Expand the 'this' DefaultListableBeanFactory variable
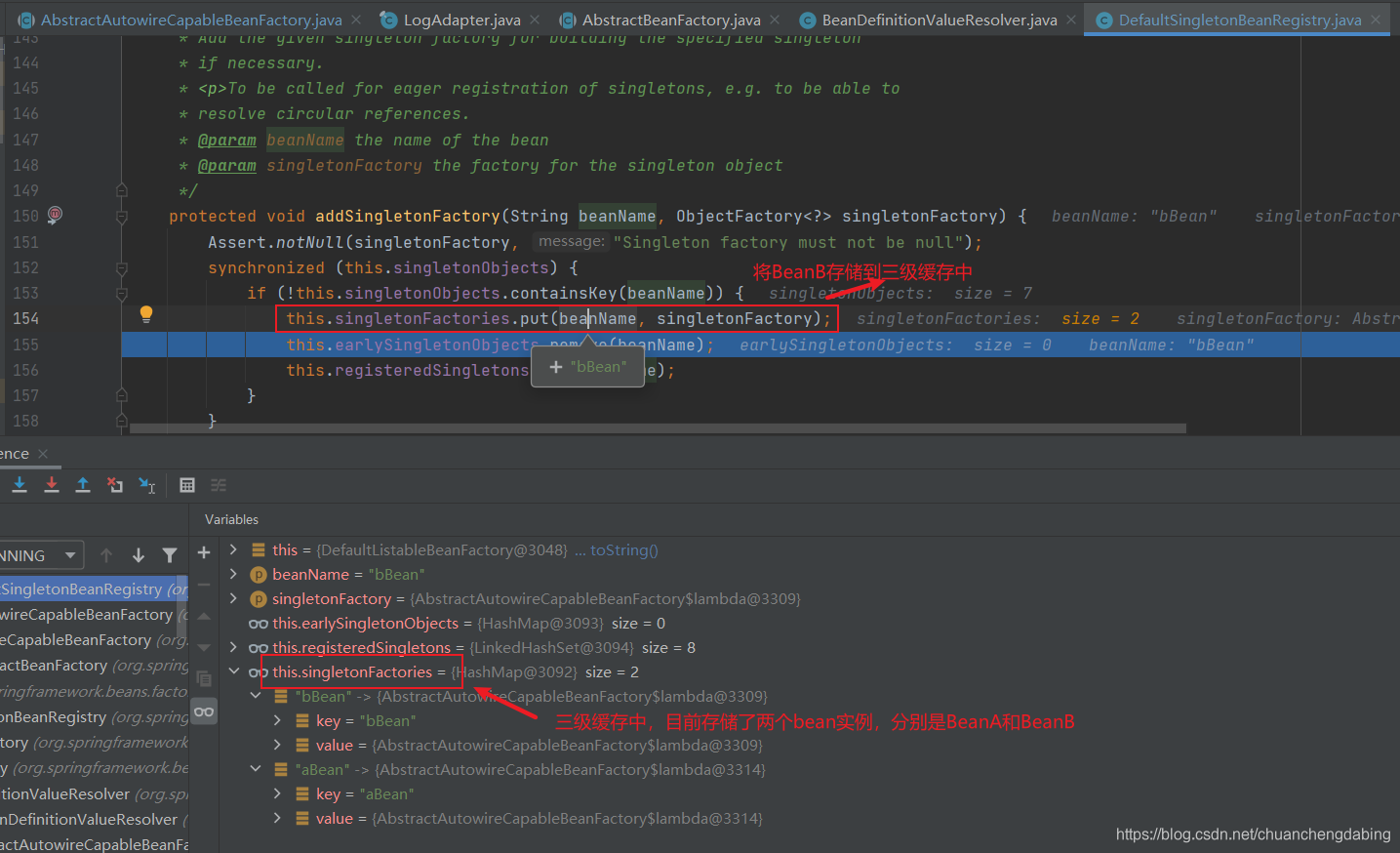The width and height of the screenshot is (1400, 853). pos(233,549)
